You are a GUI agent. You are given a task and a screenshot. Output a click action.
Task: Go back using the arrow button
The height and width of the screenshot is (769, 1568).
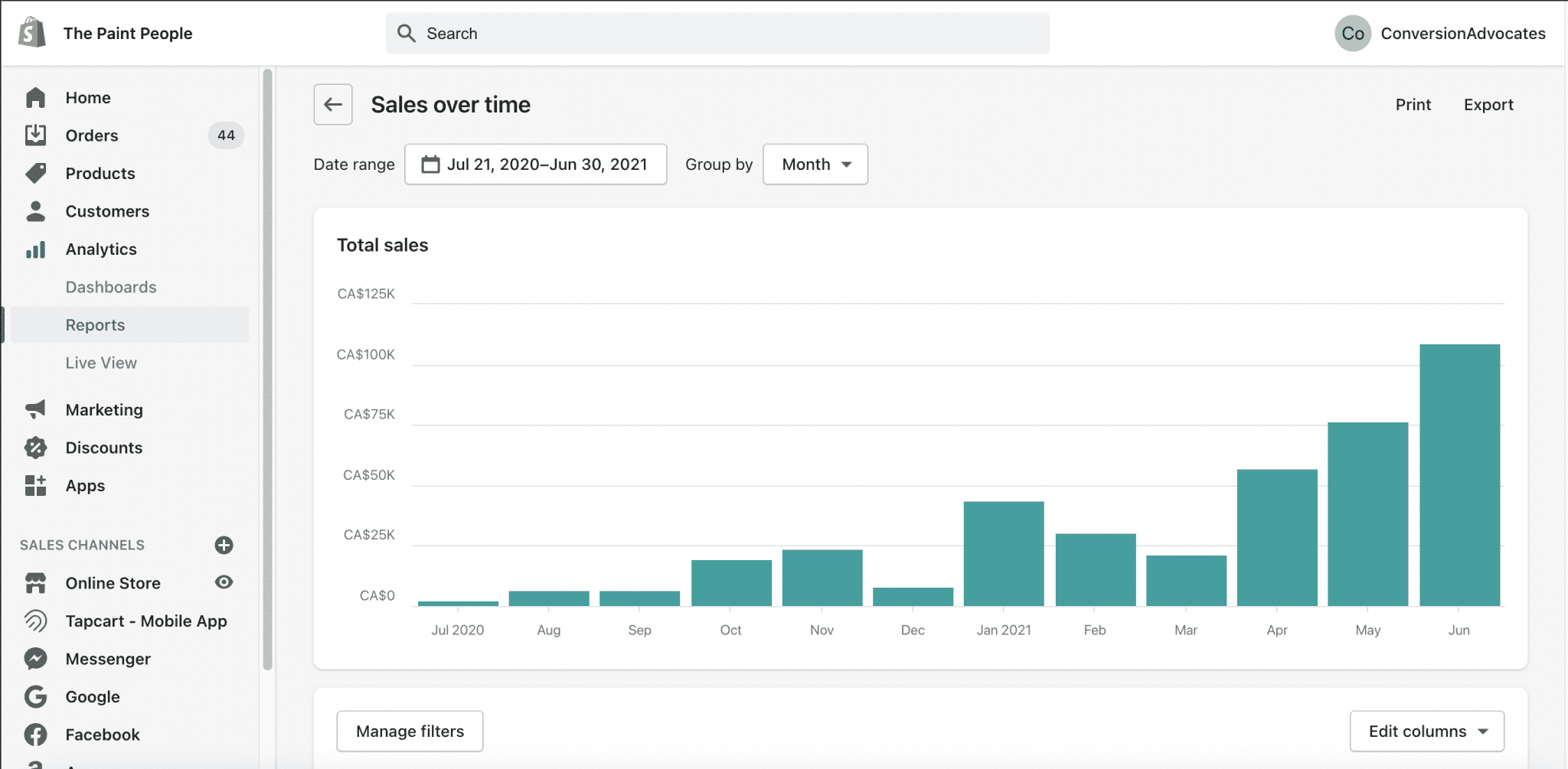coord(333,105)
